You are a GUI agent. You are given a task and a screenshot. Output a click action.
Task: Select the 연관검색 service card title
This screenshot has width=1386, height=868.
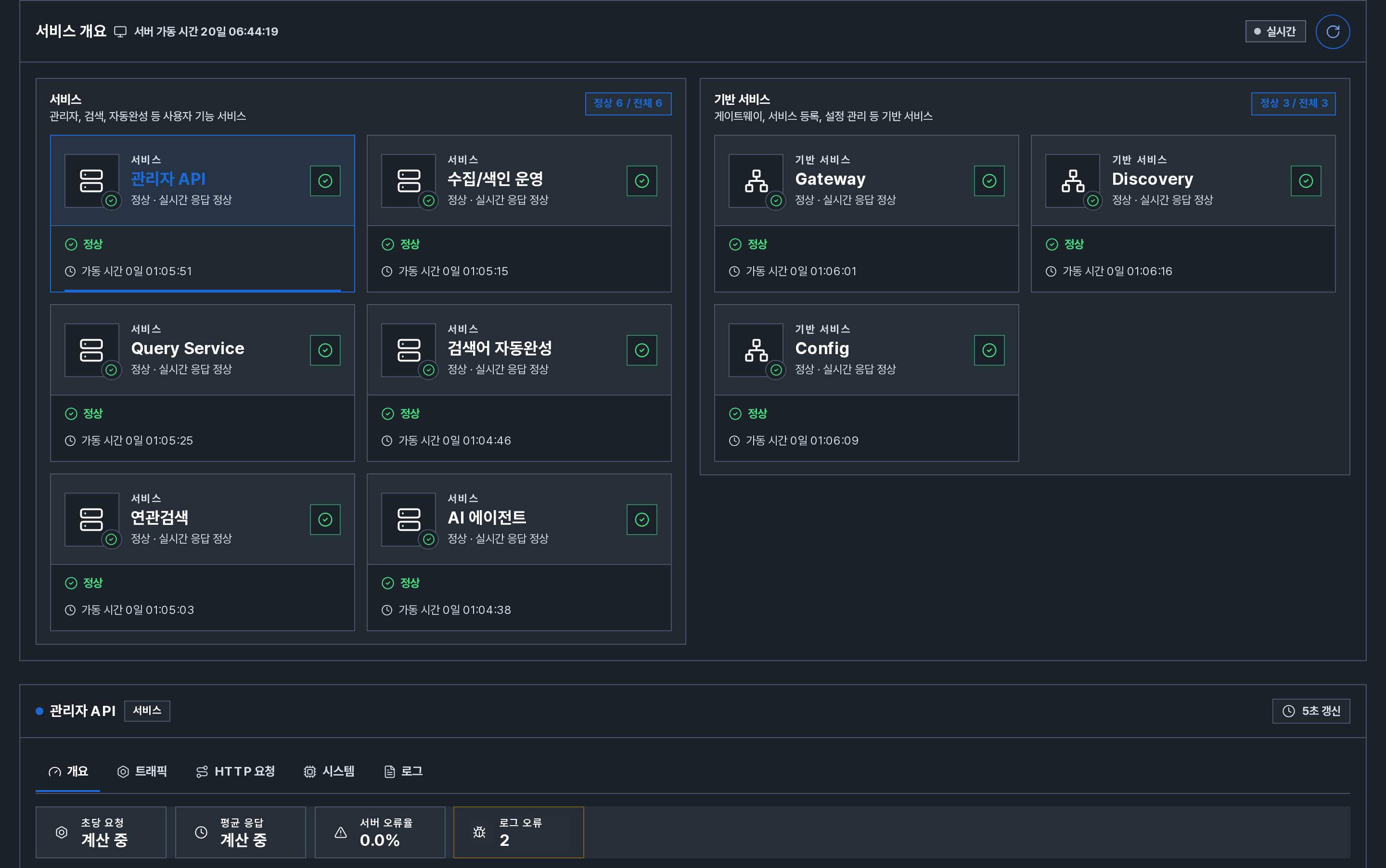pos(160,517)
